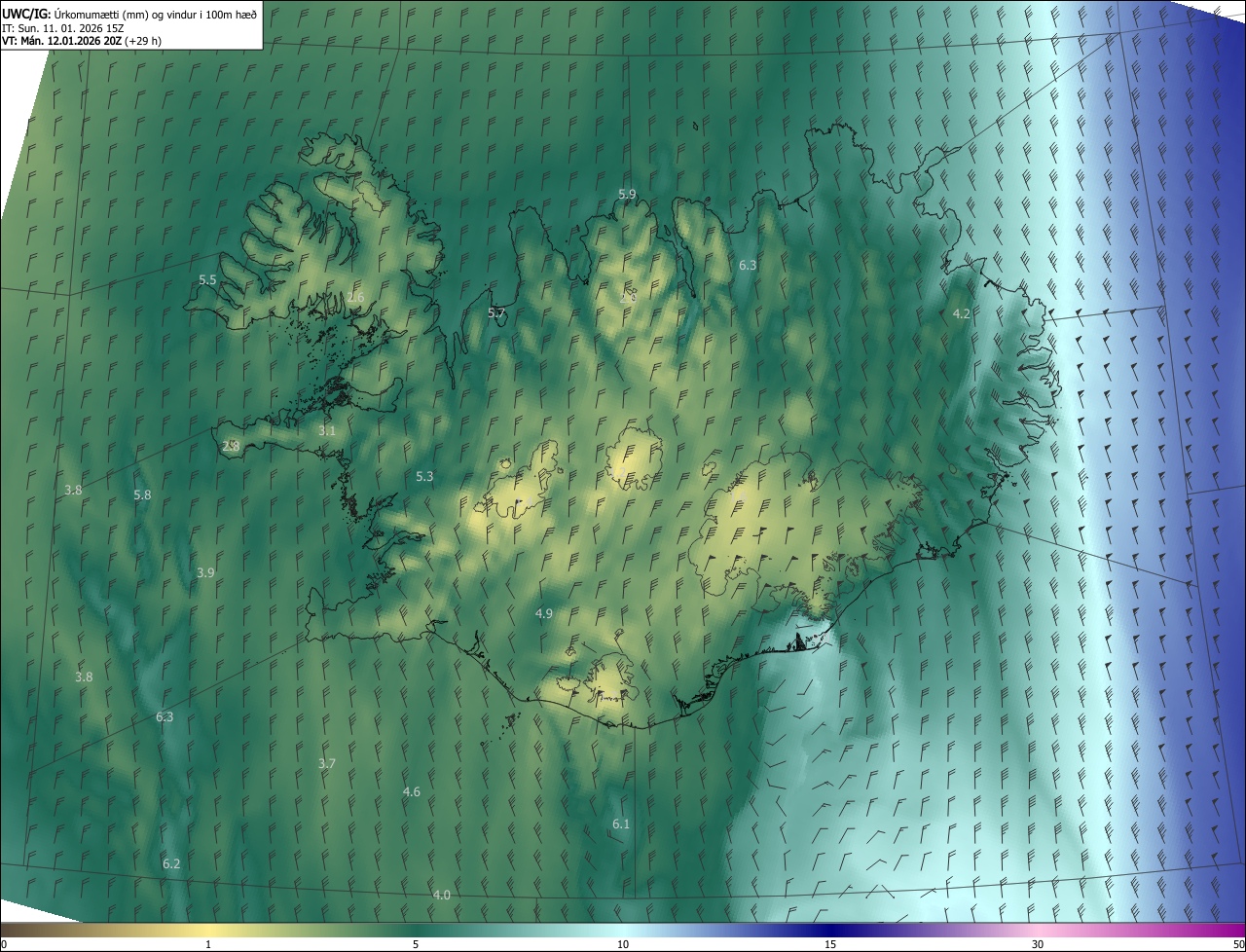Click the map value 2.6
1246x952 pixels.
(355, 297)
